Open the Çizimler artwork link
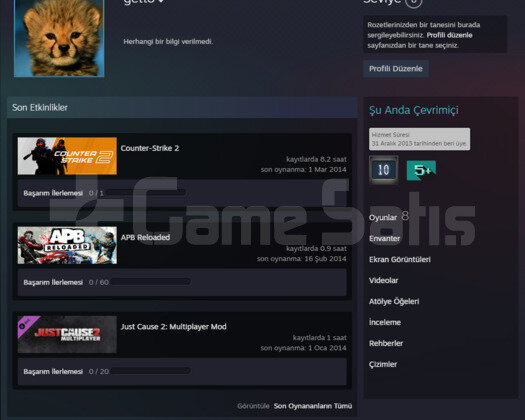This screenshot has height=420, width=525. click(383, 364)
